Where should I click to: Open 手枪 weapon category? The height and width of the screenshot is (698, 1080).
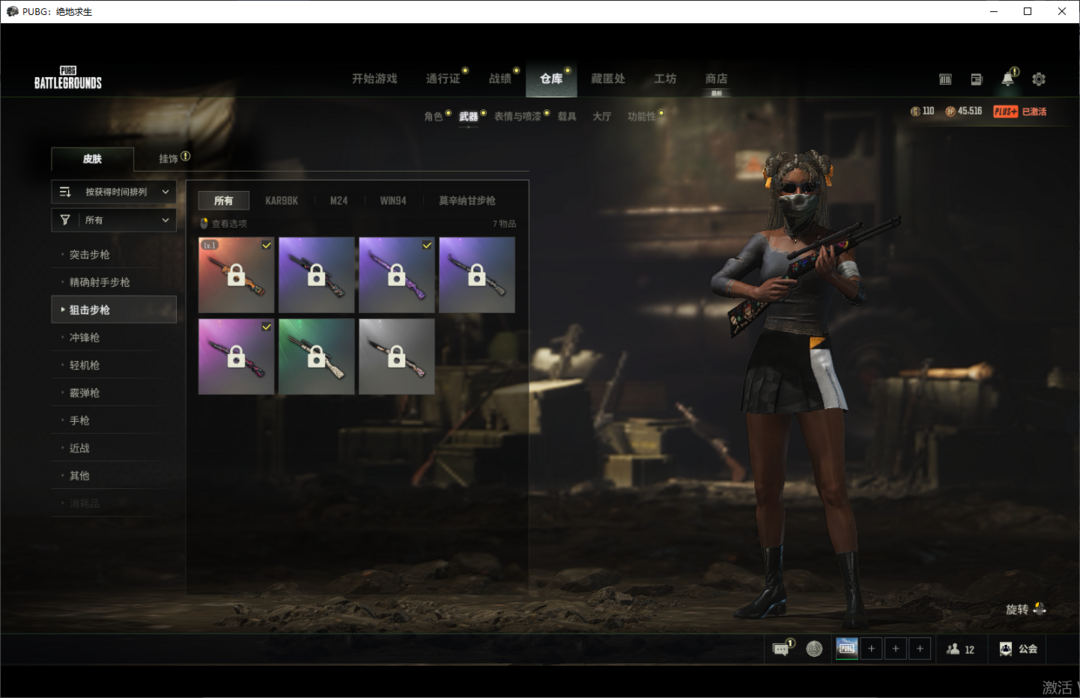point(114,420)
